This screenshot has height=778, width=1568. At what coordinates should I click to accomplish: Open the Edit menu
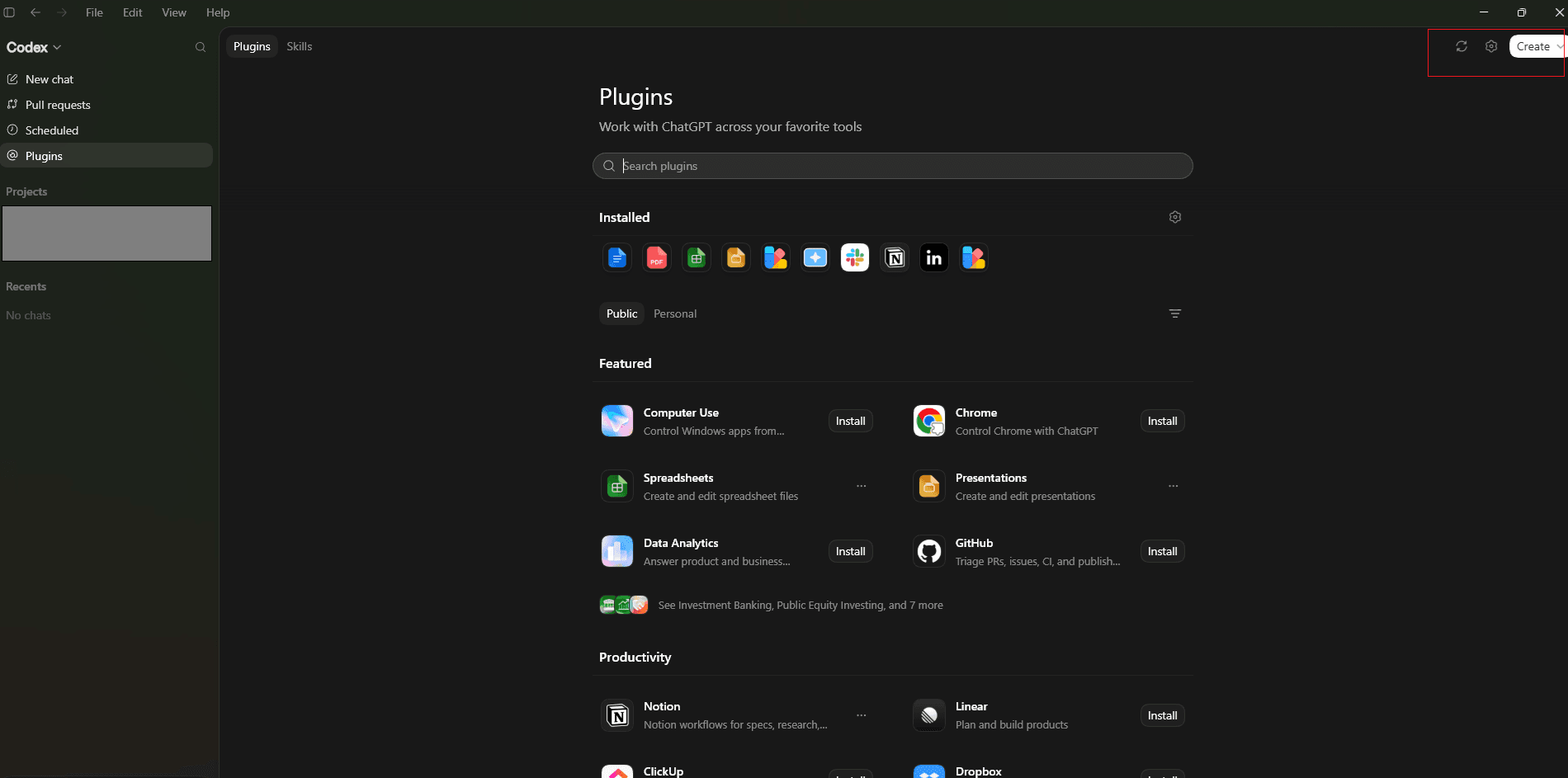[x=133, y=12]
